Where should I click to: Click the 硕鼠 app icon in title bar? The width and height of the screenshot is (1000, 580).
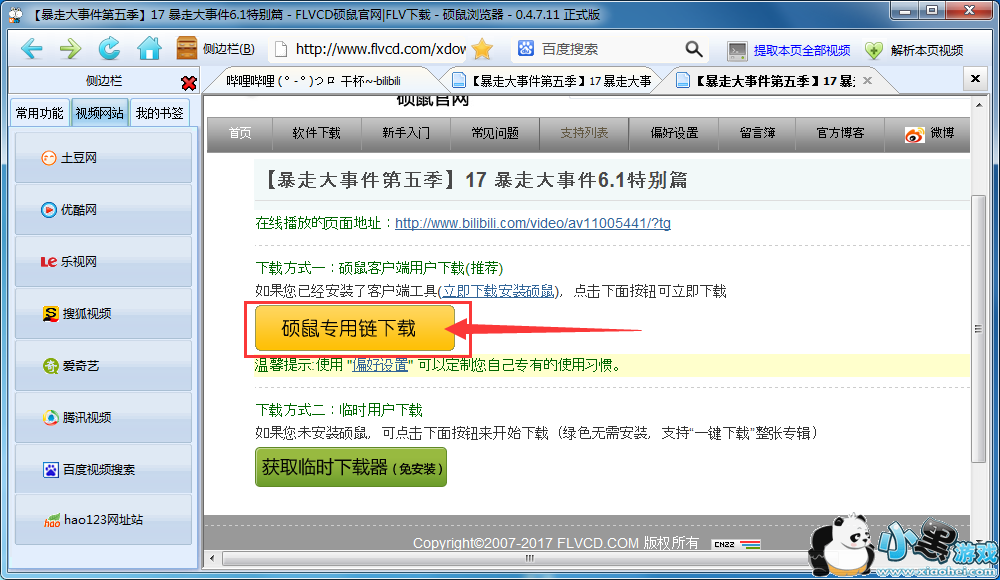tap(16, 14)
